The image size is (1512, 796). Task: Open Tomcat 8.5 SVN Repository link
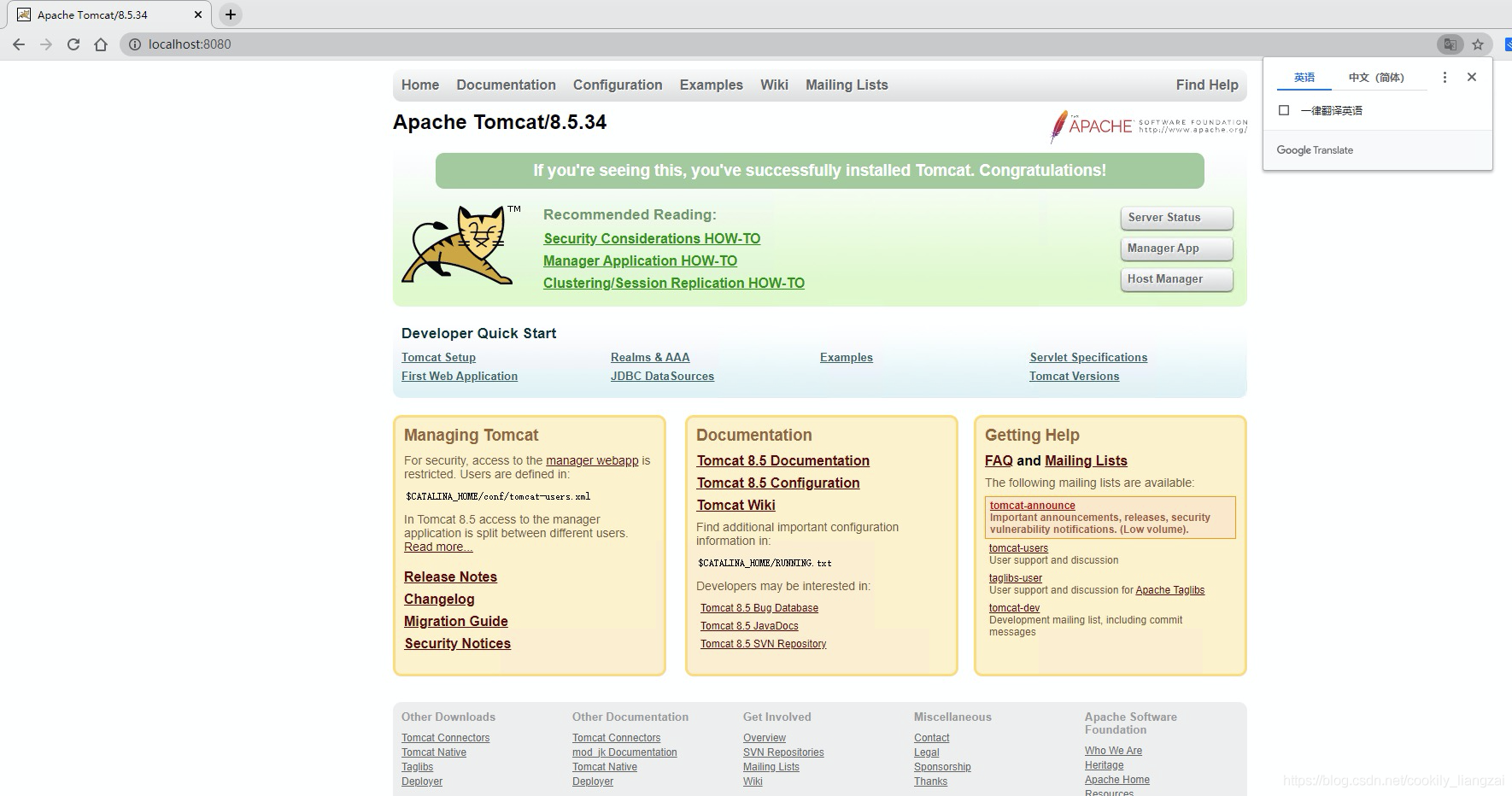coord(764,644)
